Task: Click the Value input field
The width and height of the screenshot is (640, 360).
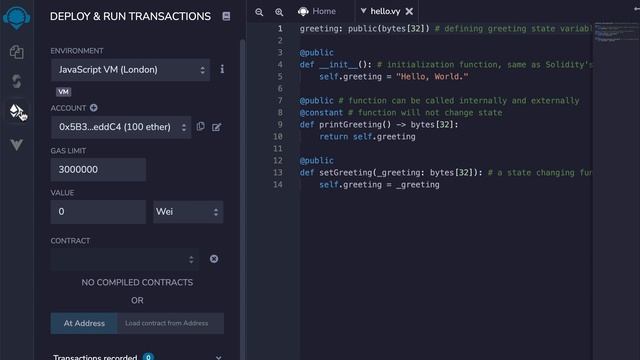Action: (x=98, y=212)
